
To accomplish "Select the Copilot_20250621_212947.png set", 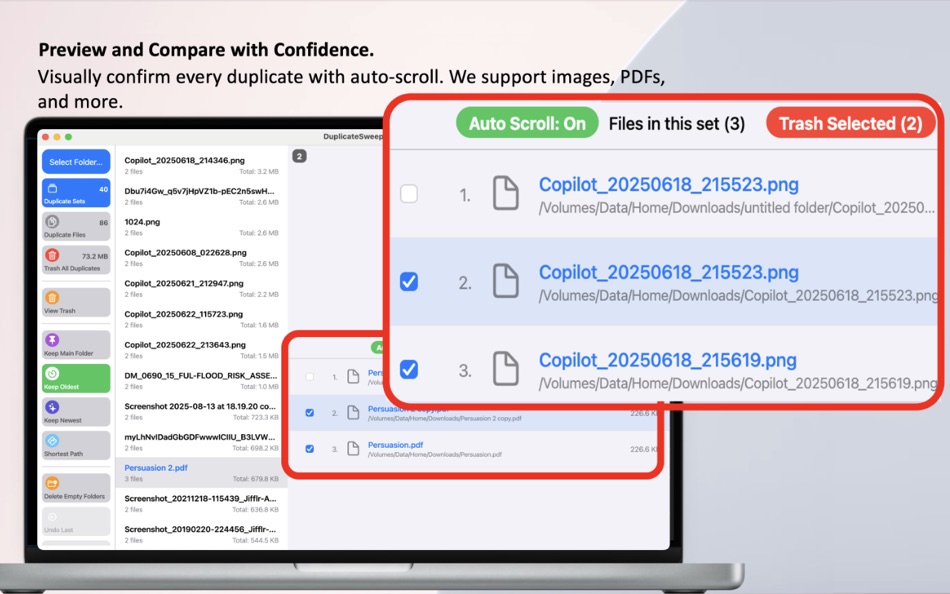I will (x=201, y=288).
